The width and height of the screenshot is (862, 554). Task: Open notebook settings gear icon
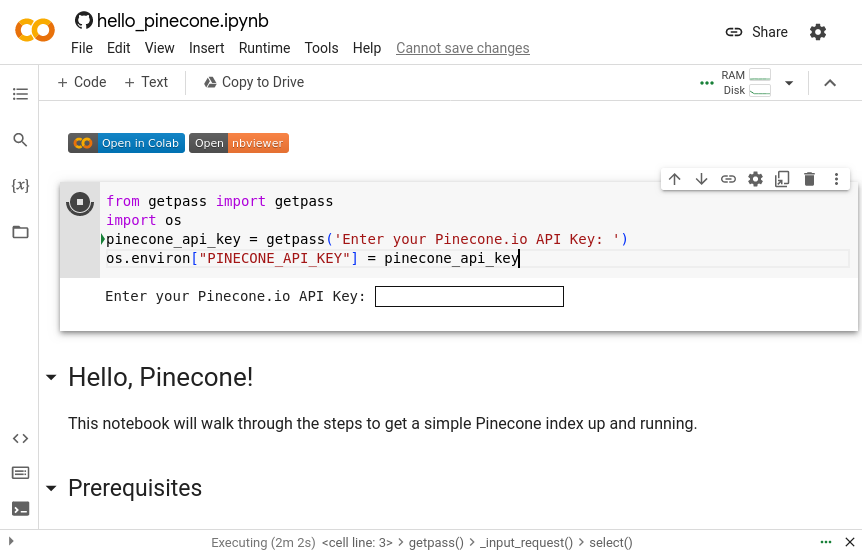point(817,32)
